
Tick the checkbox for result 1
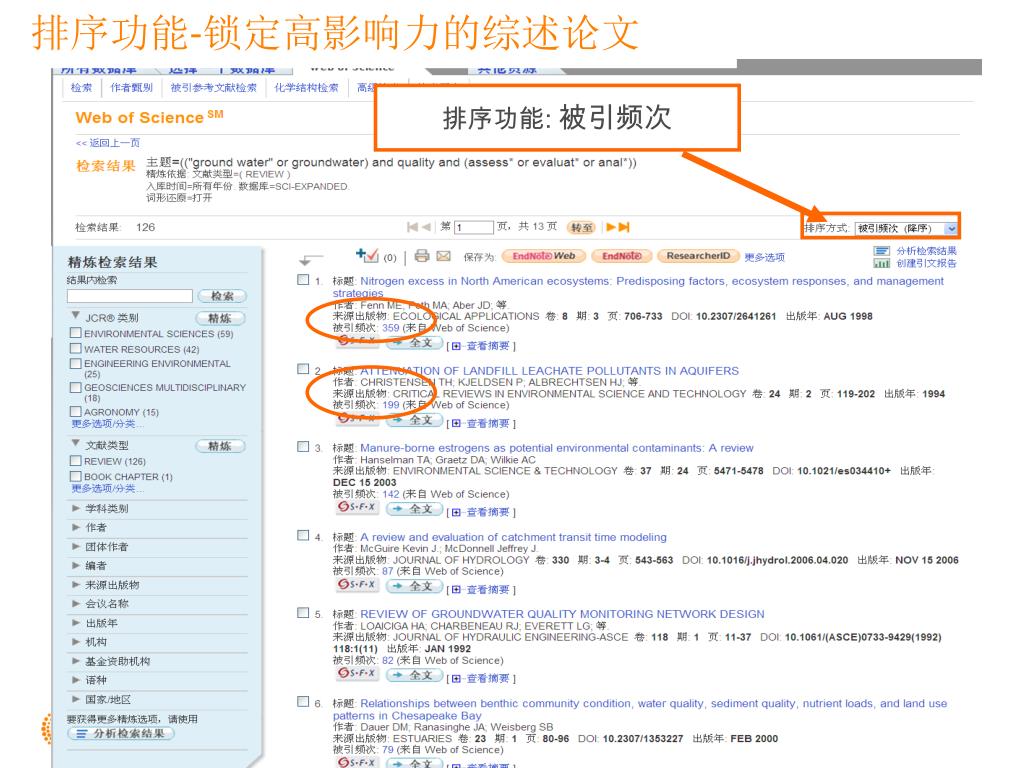pyautogui.click(x=303, y=280)
